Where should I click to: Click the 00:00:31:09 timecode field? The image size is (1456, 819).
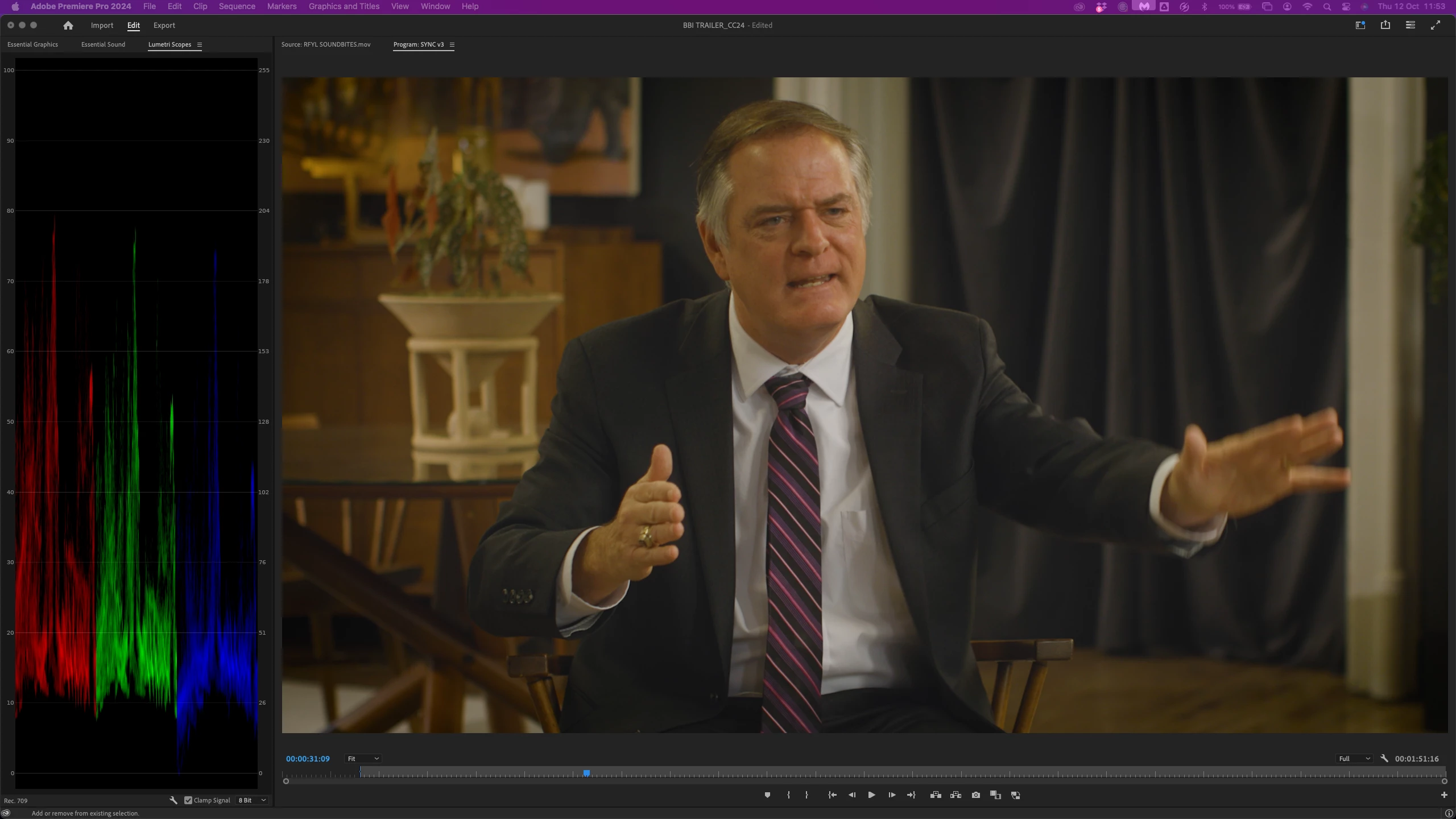click(x=308, y=759)
